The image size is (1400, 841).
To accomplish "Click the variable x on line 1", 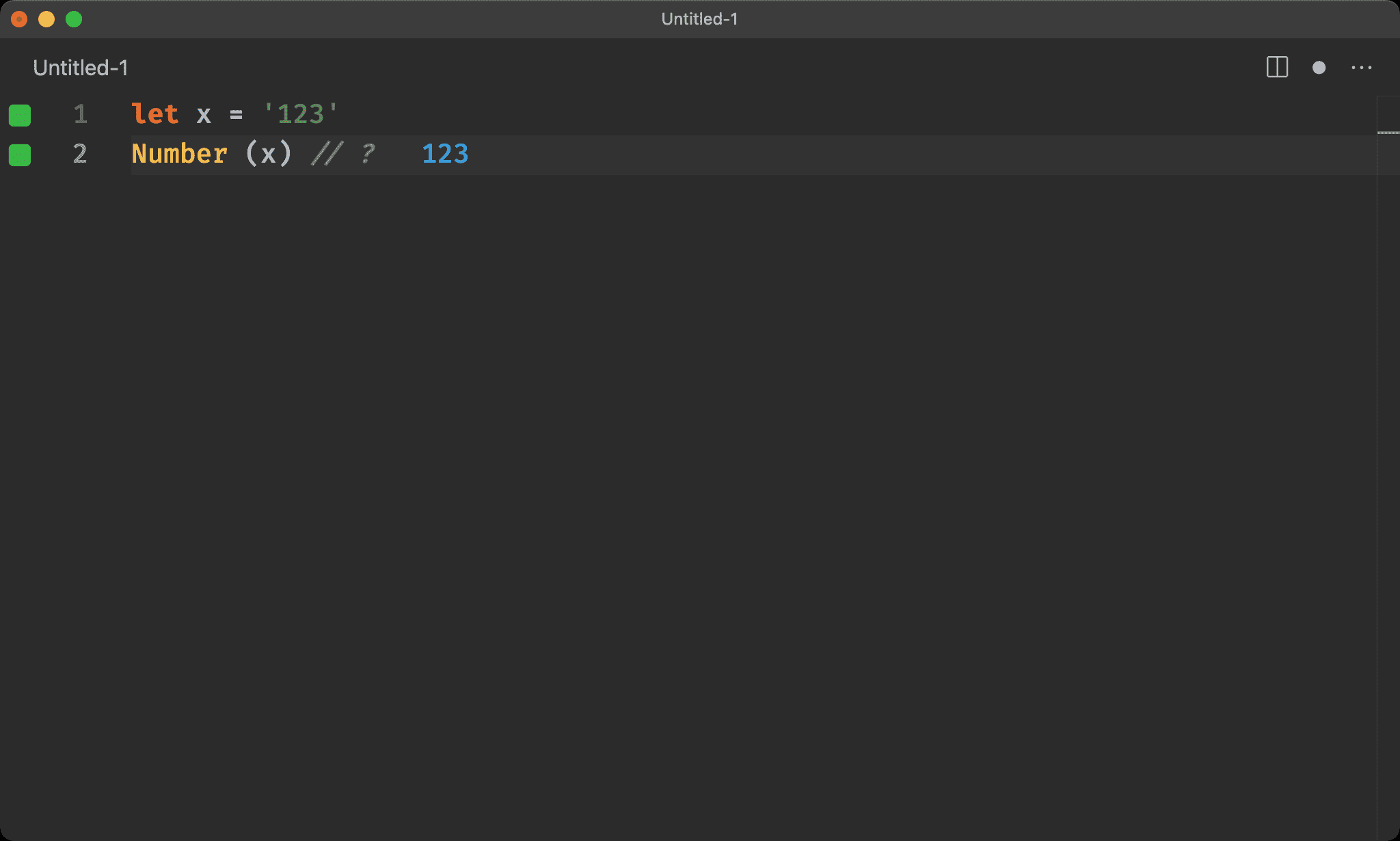I will pos(204,115).
